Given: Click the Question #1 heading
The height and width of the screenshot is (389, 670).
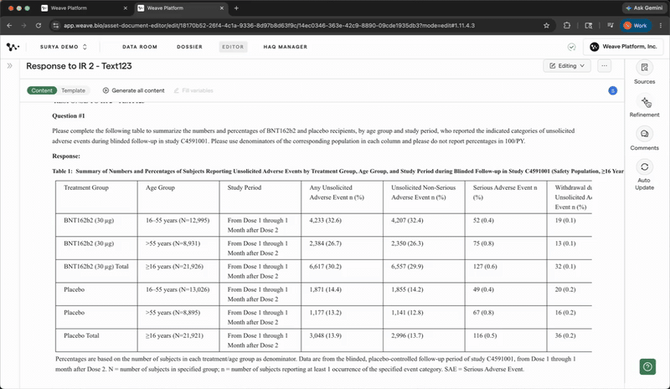Looking at the screenshot, I should [x=68, y=116].
